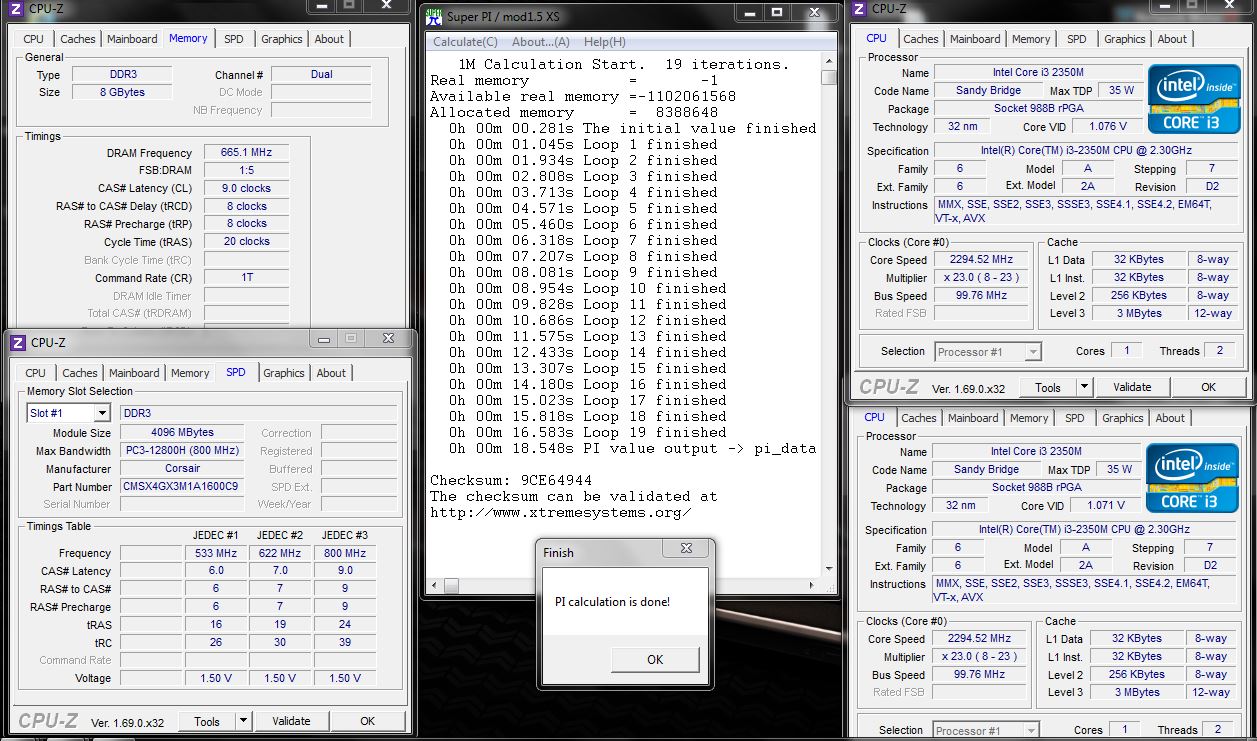
Task: Click Validate button in SPD CPU-Z window
Action: 291,721
